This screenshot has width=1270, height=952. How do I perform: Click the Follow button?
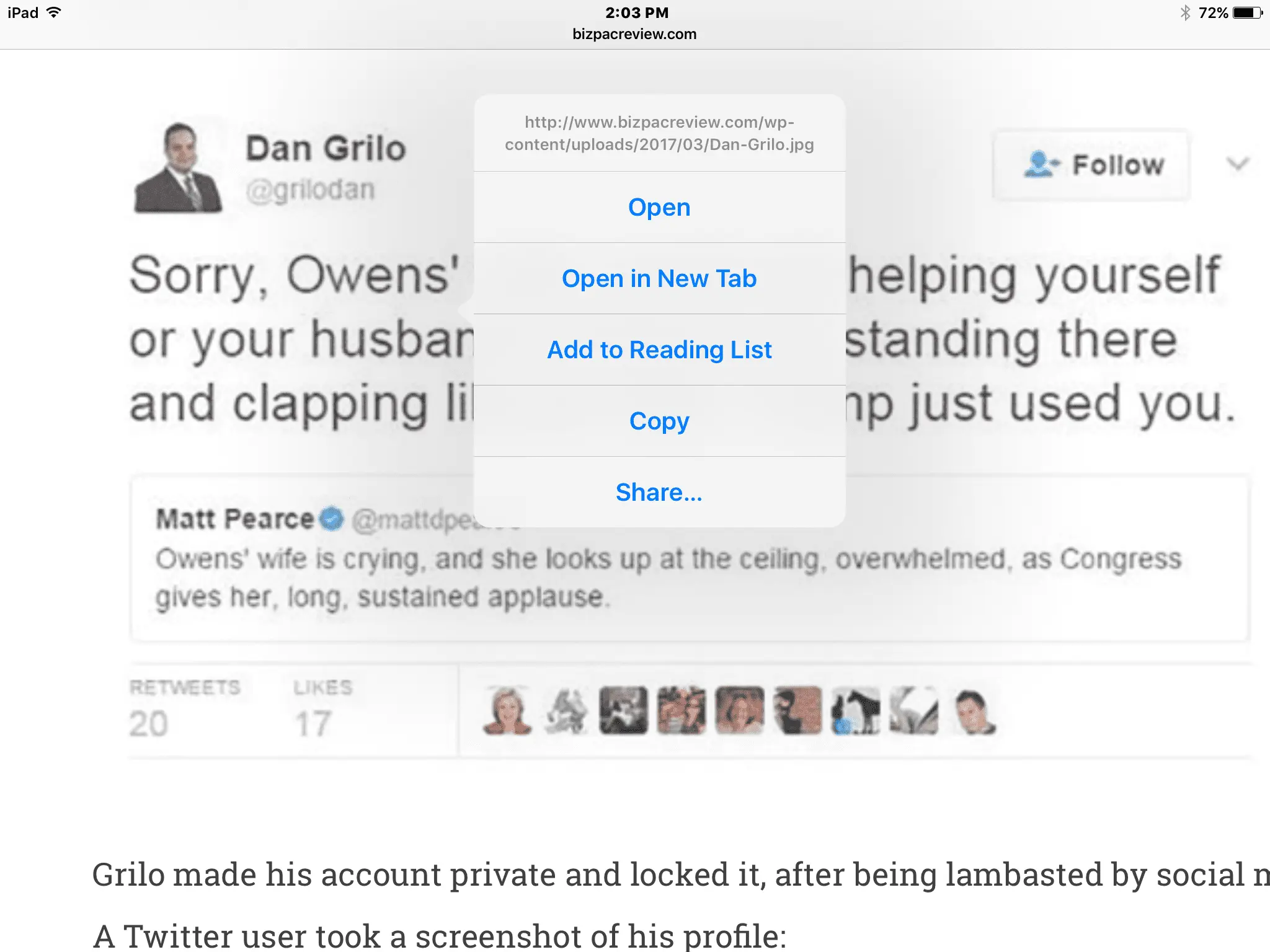coord(1091,165)
